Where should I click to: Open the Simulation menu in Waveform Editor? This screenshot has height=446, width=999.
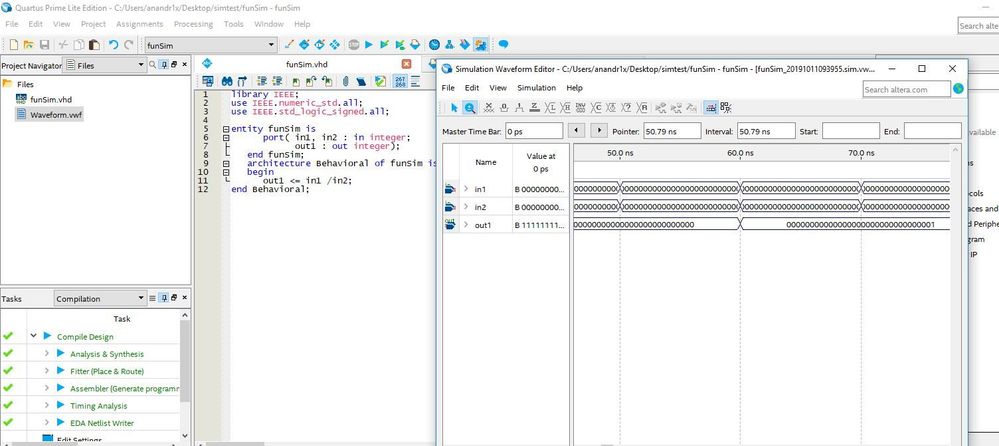click(x=536, y=88)
